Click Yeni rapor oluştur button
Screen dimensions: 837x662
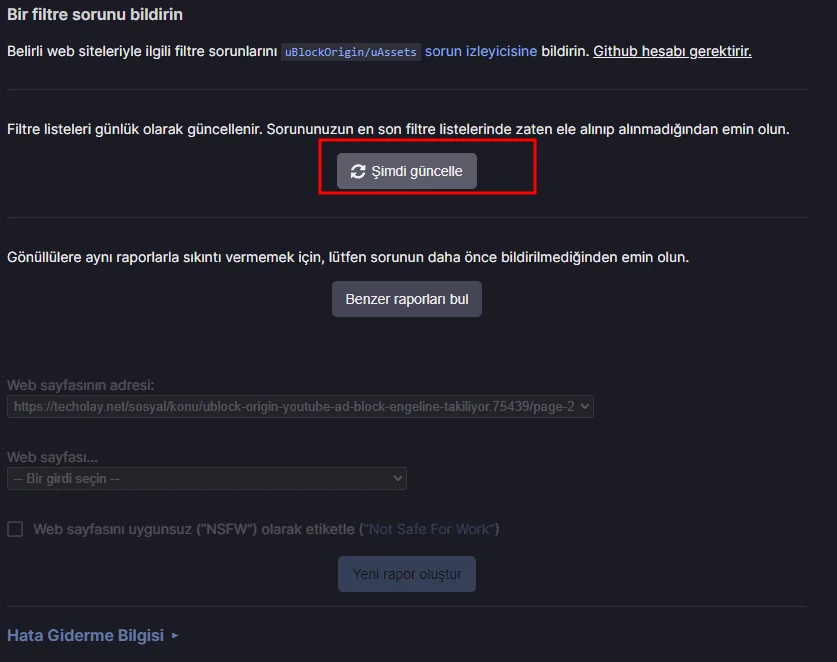[407, 574]
